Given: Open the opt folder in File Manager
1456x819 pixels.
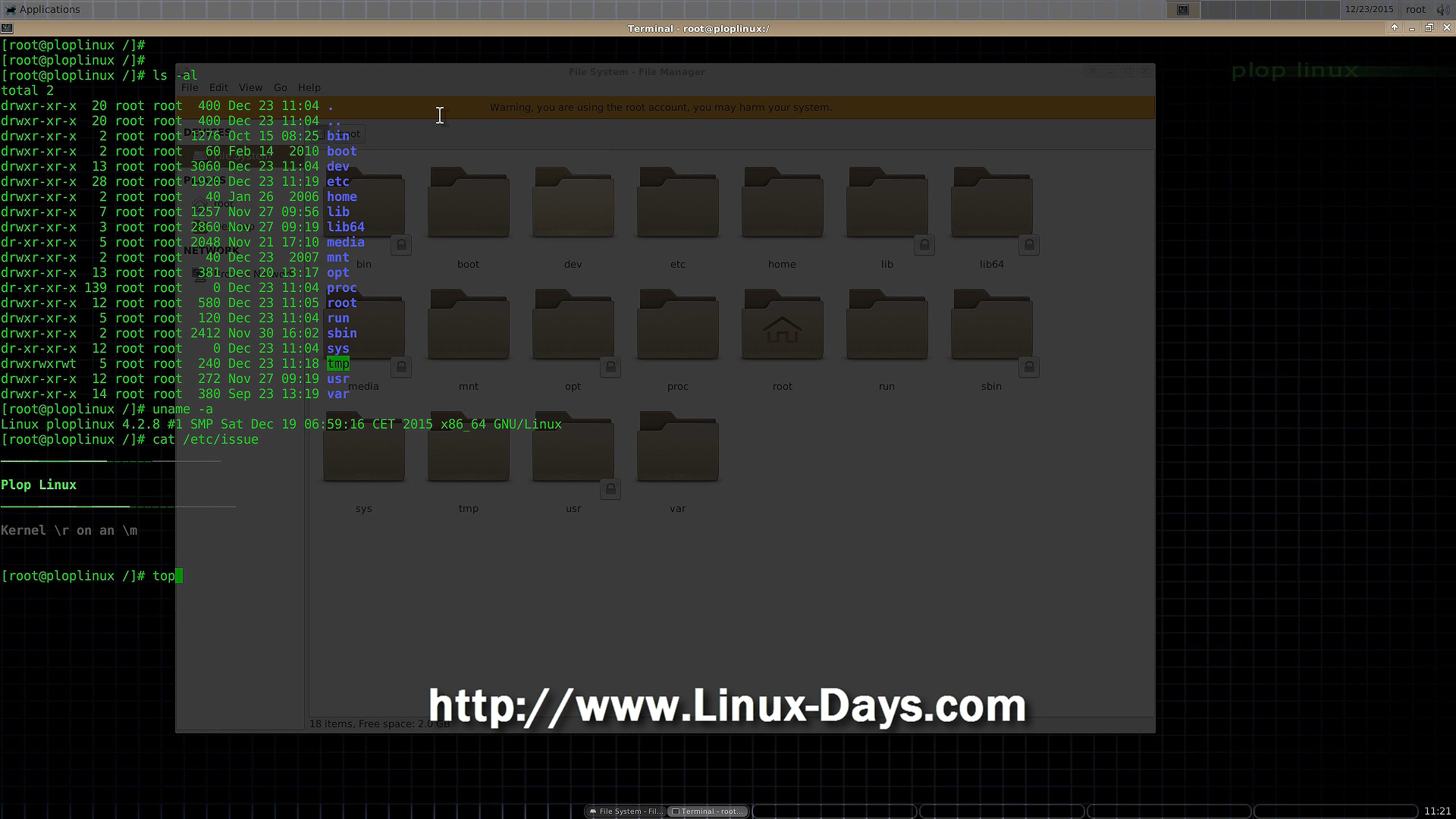Looking at the screenshot, I should point(573,325).
